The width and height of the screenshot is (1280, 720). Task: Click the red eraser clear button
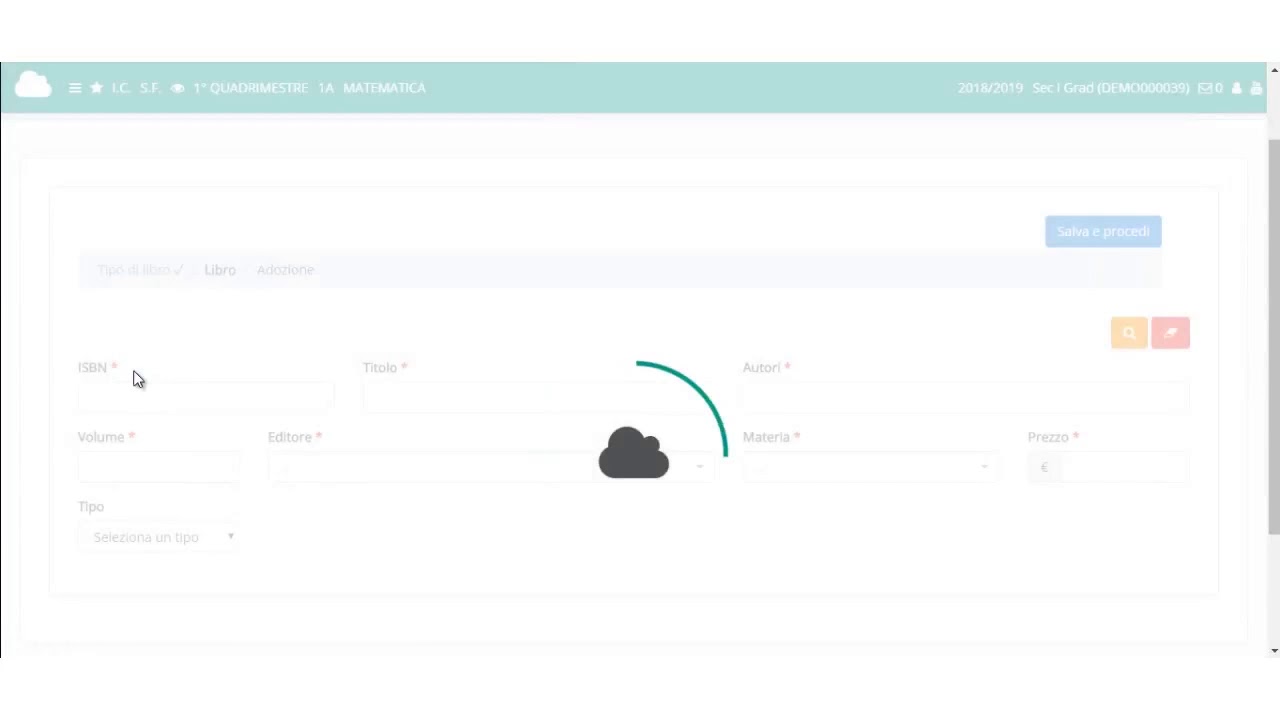point(1170,333)
